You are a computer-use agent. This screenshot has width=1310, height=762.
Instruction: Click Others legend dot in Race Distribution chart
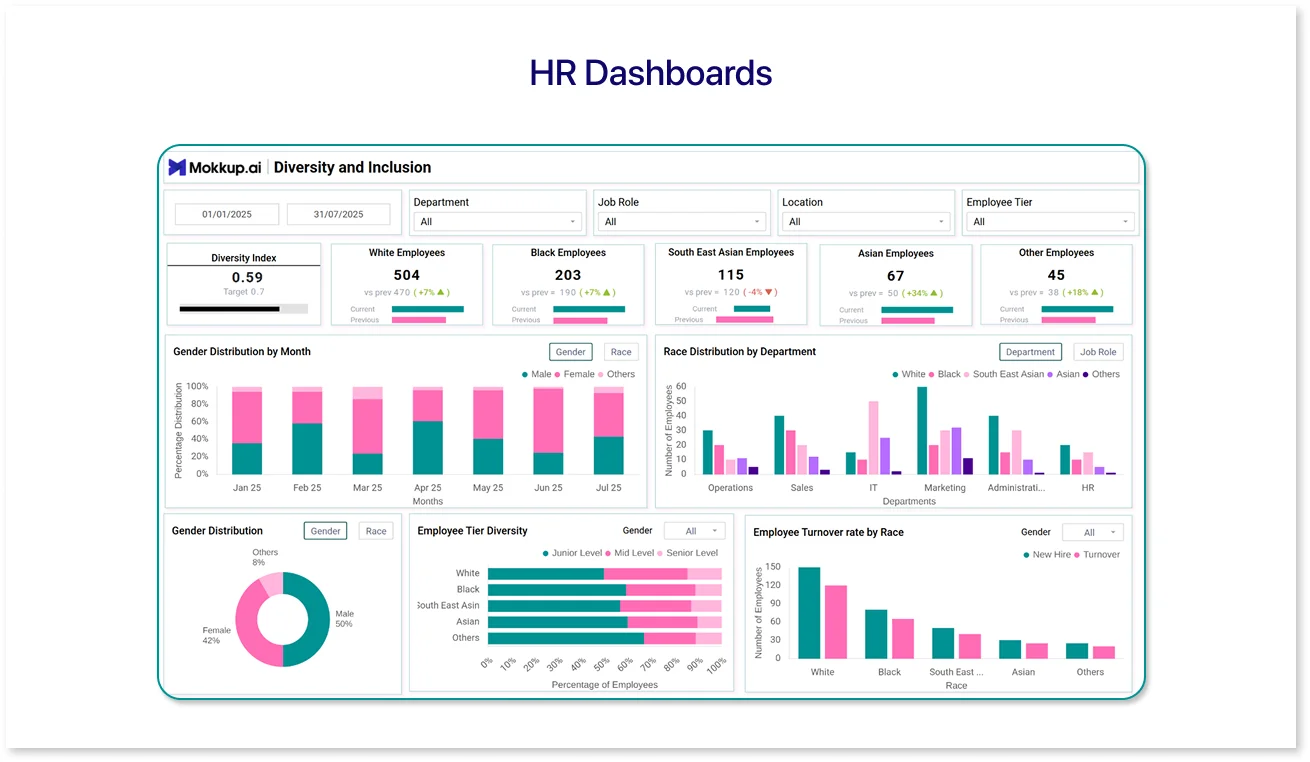(x=1086, y=374)
